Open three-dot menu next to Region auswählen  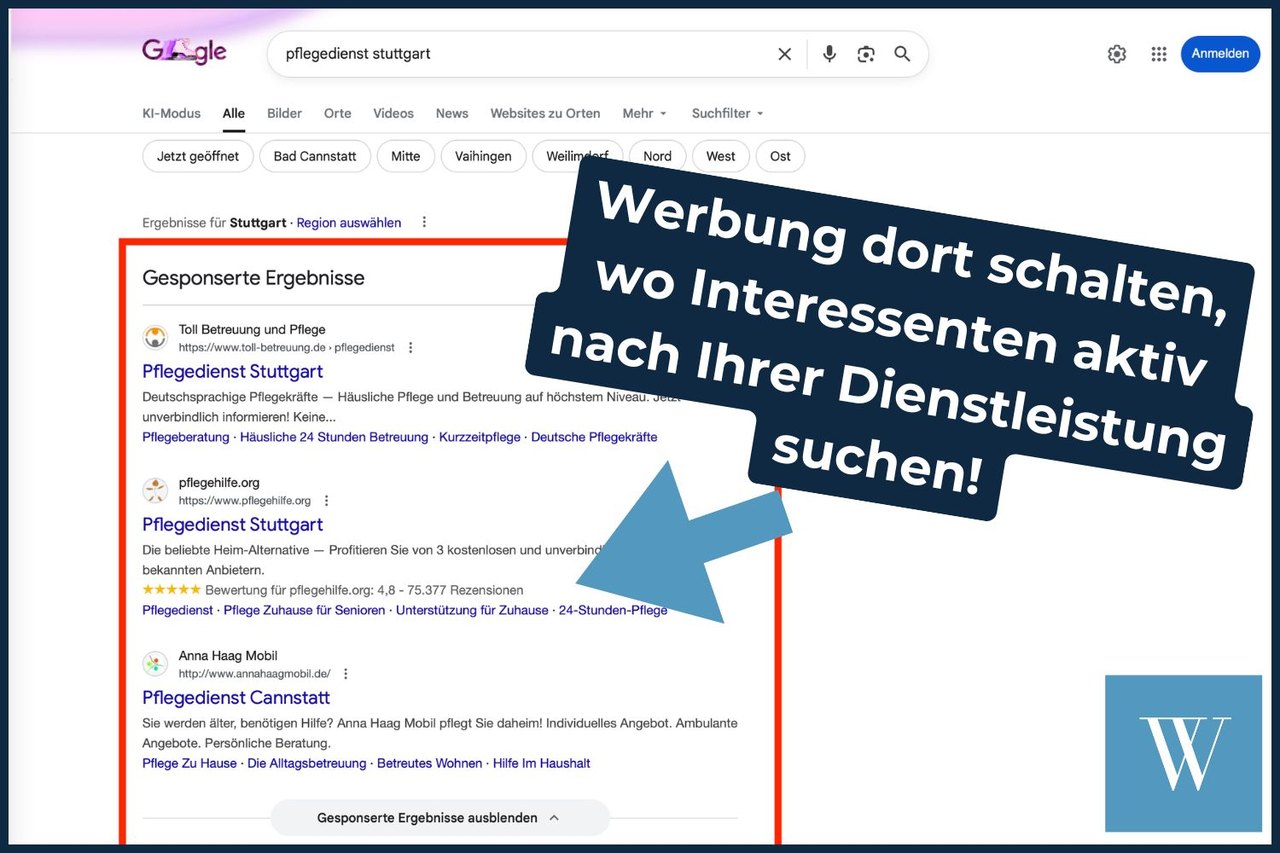click(424, 222)
